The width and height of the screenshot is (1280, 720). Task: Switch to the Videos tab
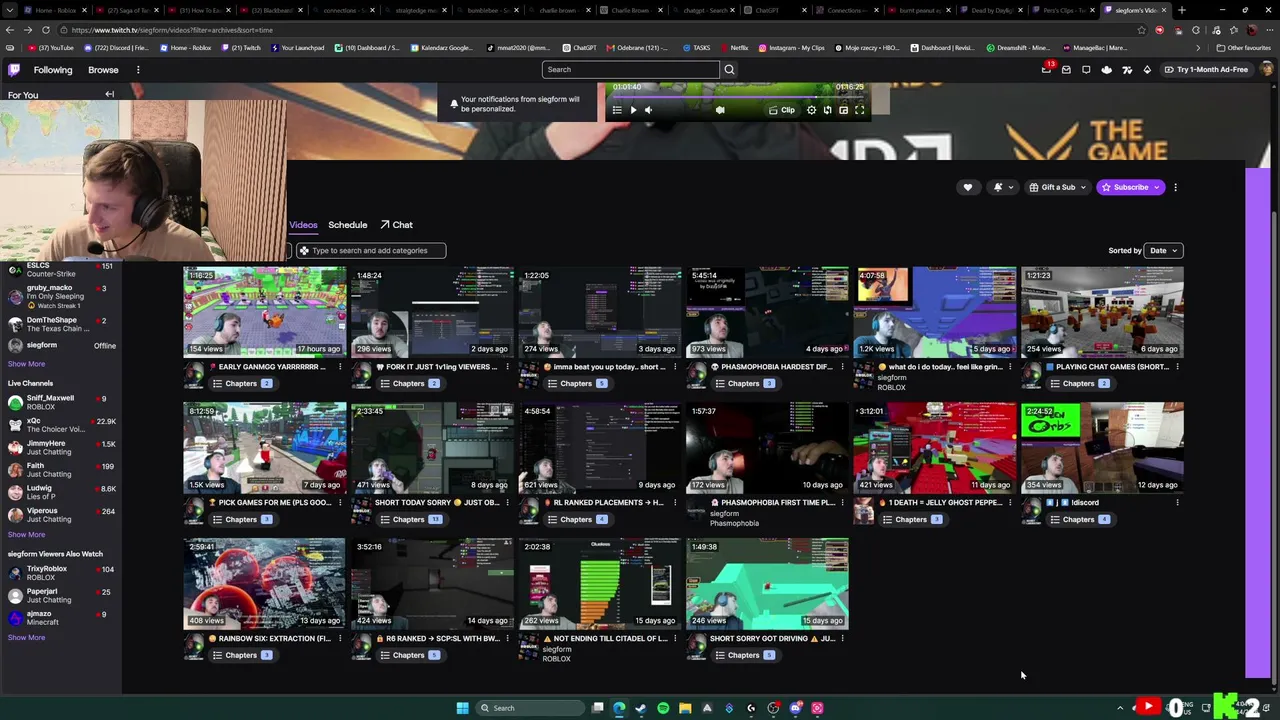point(303,225)
